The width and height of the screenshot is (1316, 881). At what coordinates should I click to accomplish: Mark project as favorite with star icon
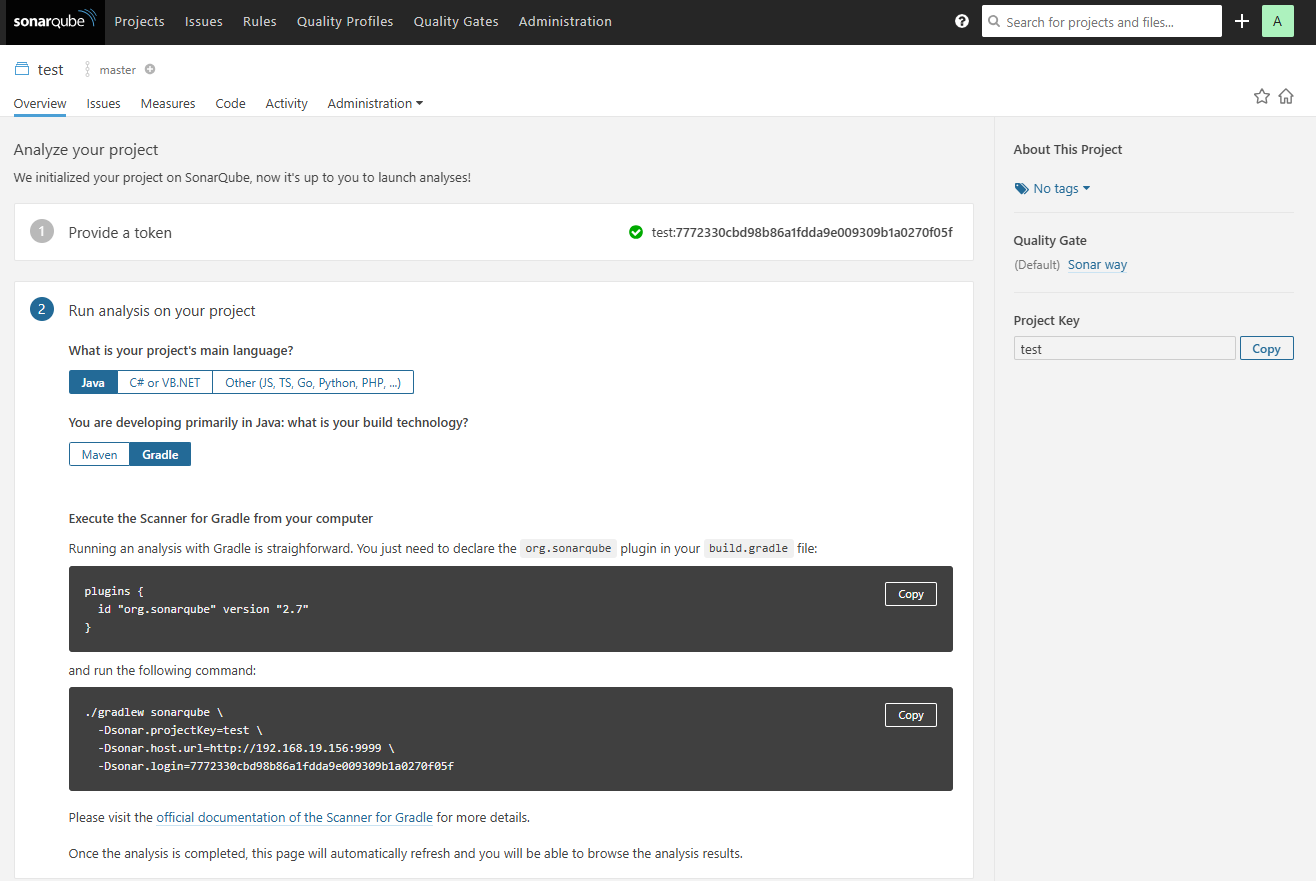click(x=1262, y=96)
